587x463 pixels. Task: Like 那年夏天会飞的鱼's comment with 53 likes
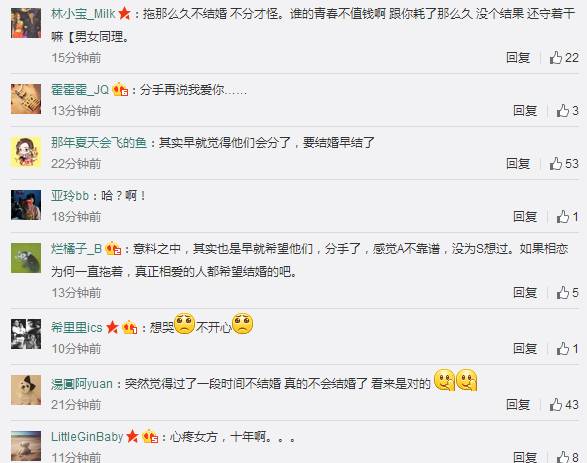click(564, 164)
